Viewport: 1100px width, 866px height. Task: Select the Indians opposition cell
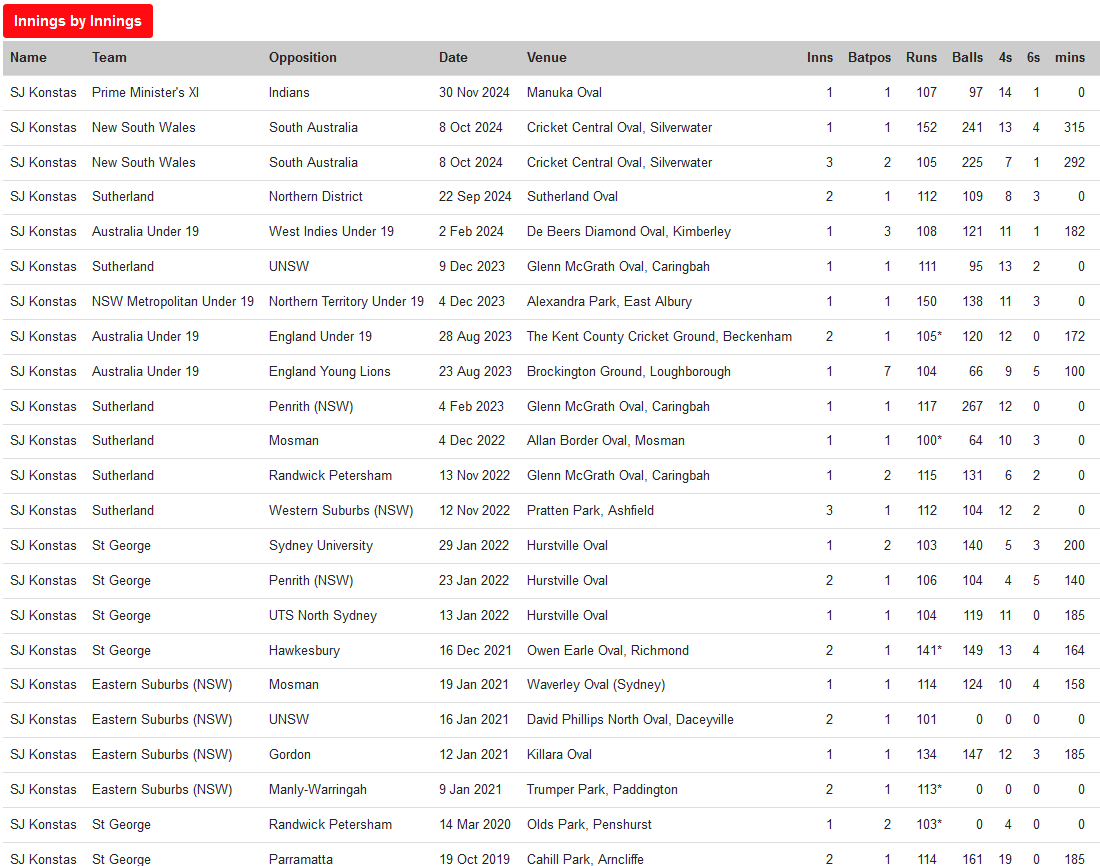click(289, 93)
